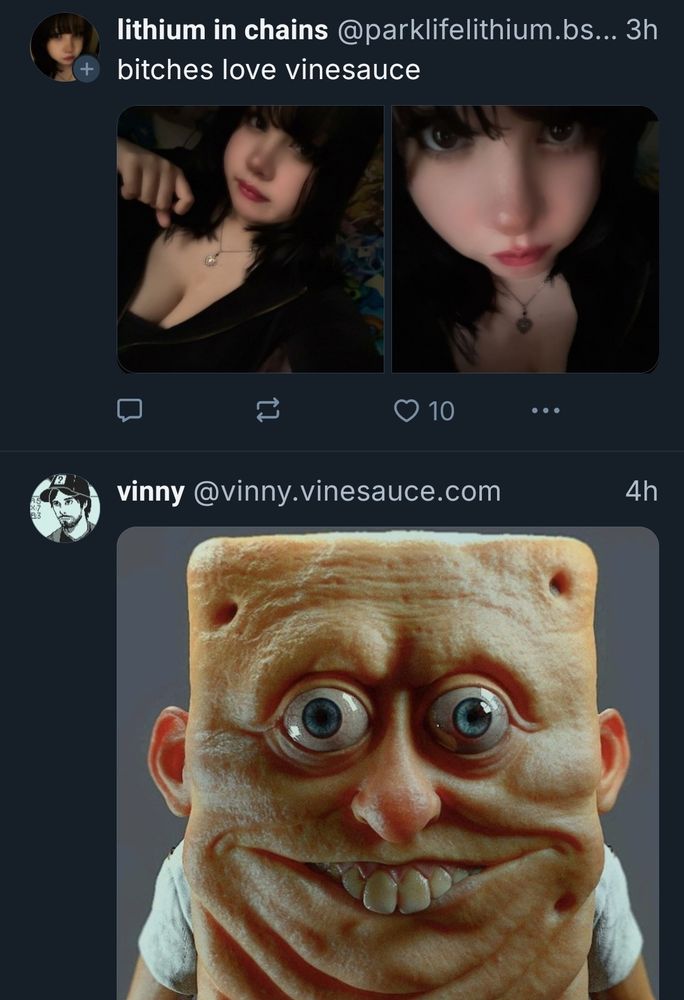Click the @parklifelithium.bs handle
This screenshot has width=684, height=1000.
(476, 30)
